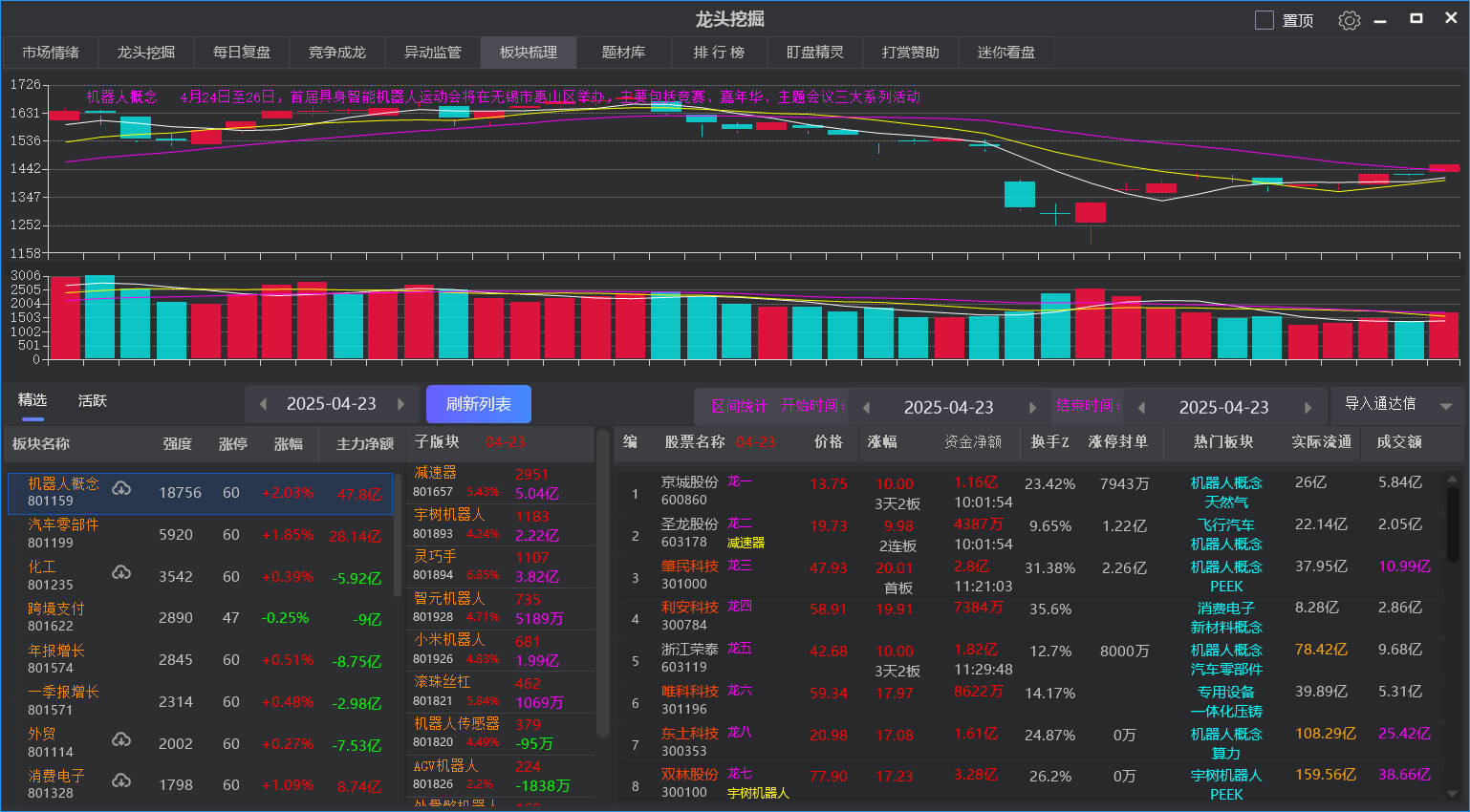Open the 打赏赞助 tab
Image resolution: width=1470 pixels, height=812 pixels.
911,52
